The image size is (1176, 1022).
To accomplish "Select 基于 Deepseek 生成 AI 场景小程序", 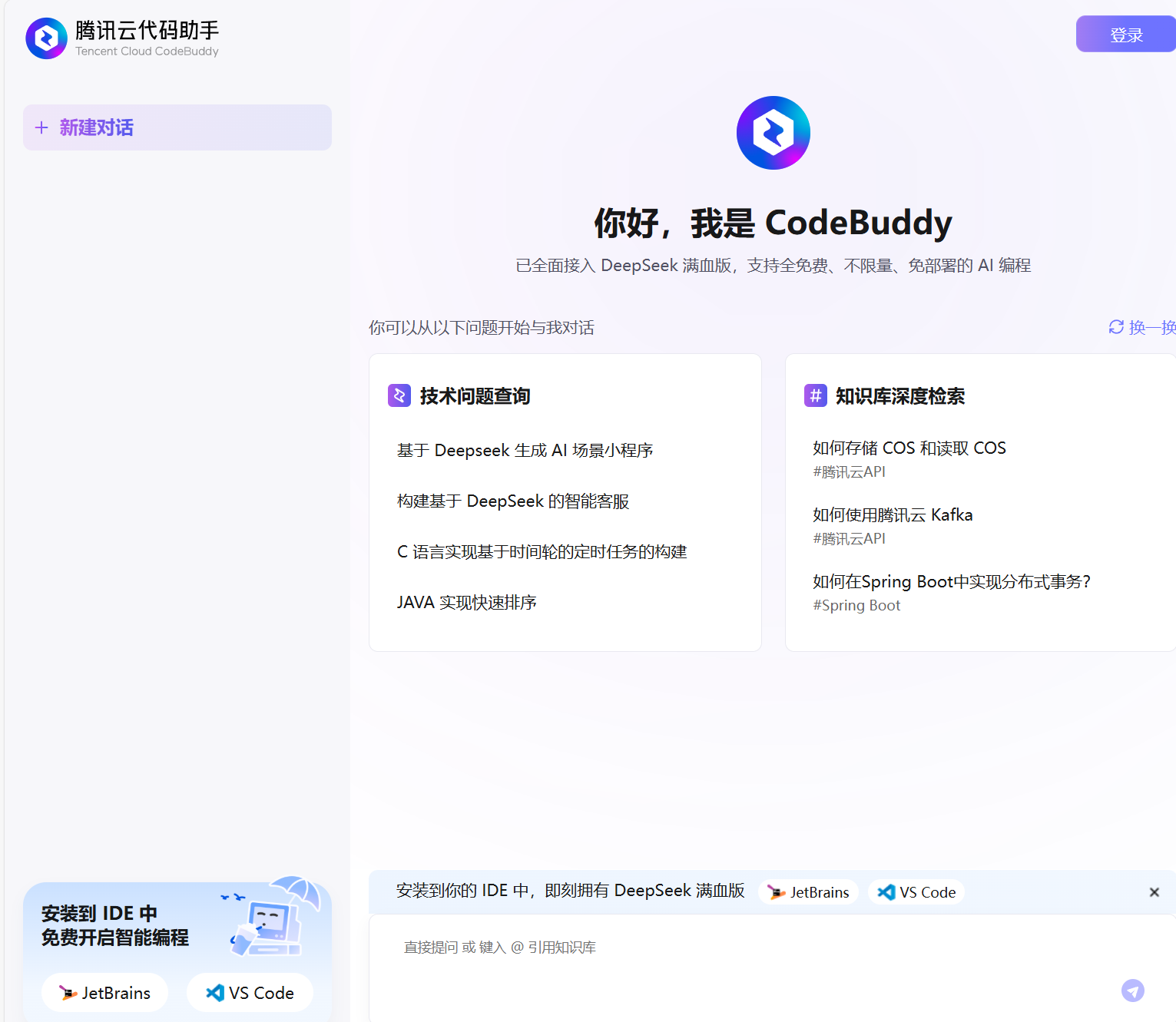I will click(x=525, y=450).
